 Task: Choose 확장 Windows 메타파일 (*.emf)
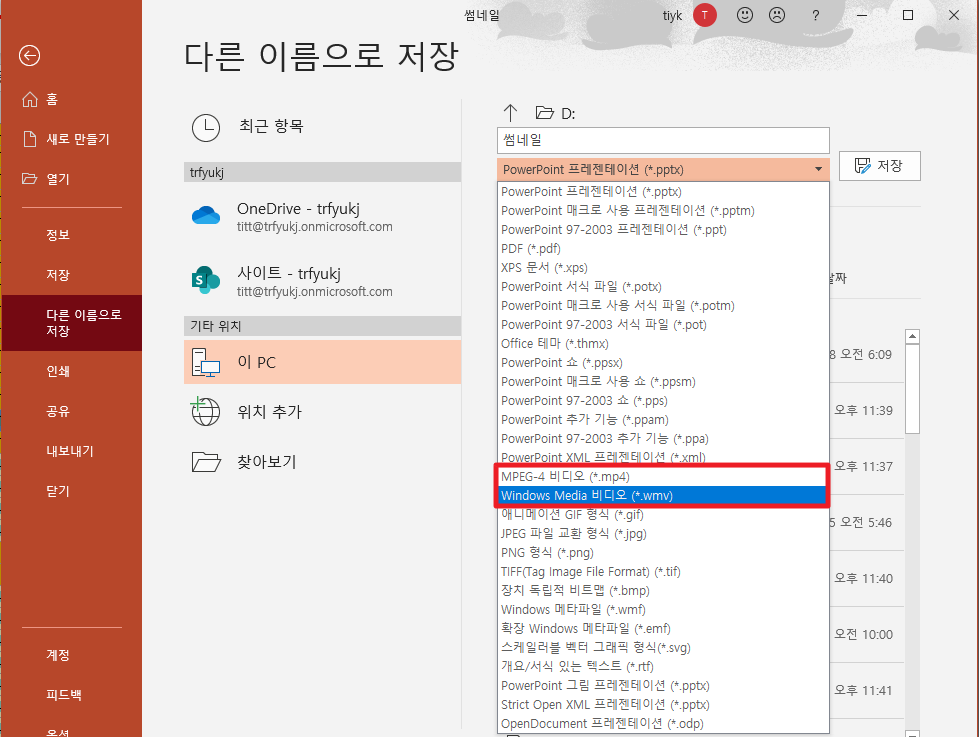click(x=663, y=628)
